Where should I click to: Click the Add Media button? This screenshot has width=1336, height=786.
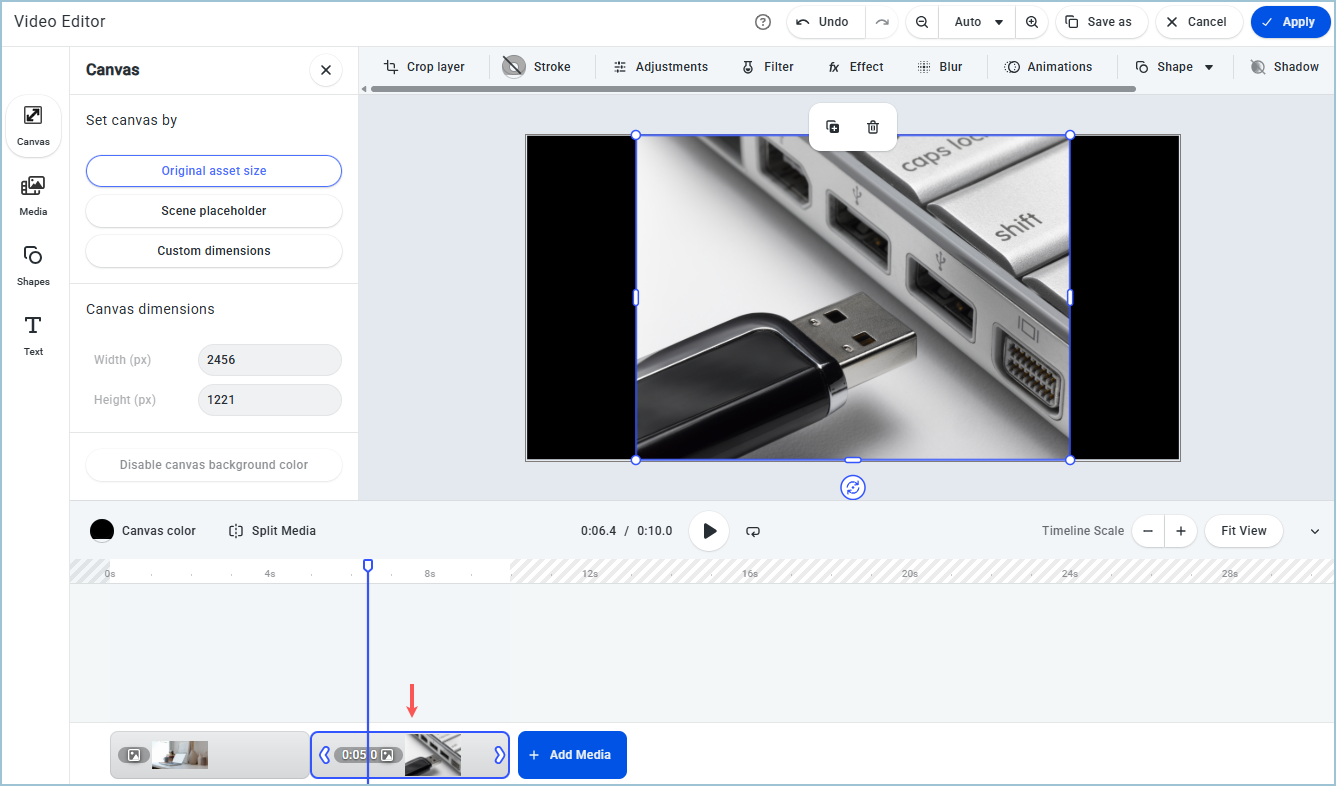click(x=572, y=755)
